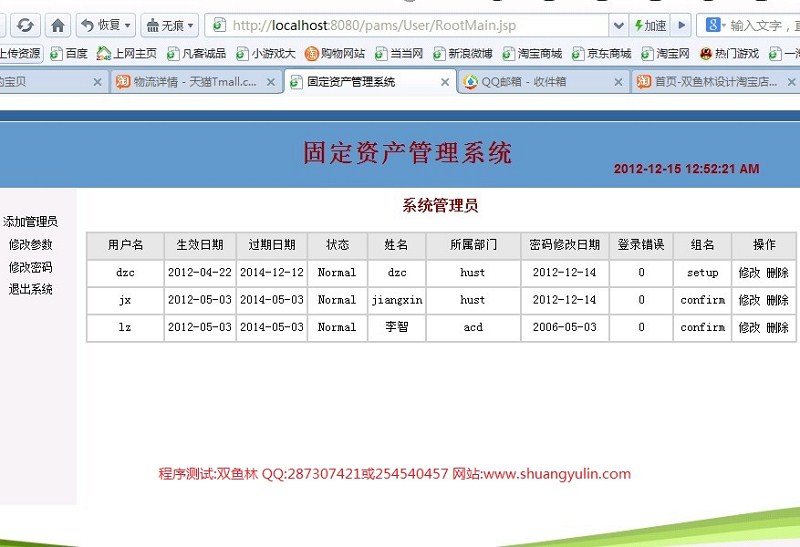Image resolution: width=800 pixels, height=547 pixels.
Task: Go to browser home page icon
Action: [x=58, y=25]
